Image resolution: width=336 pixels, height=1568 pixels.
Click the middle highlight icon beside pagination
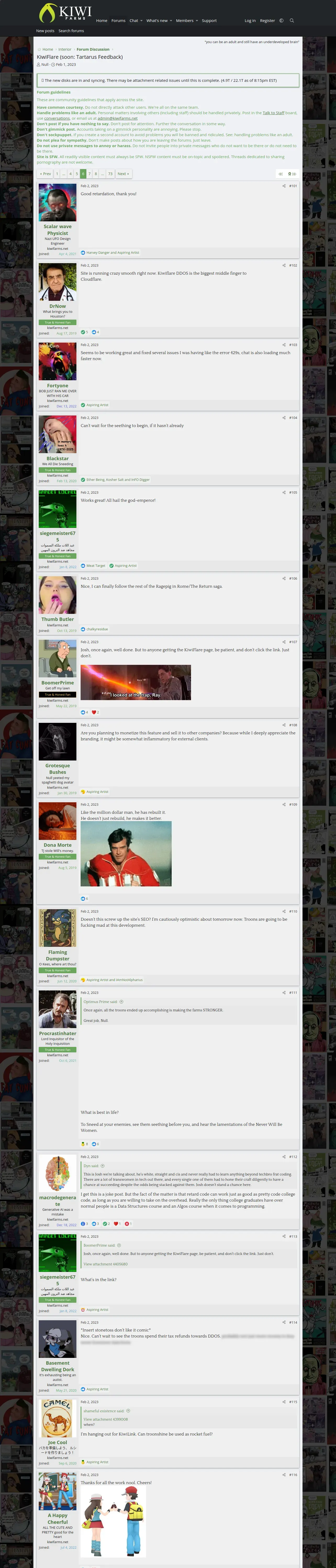[290, 174]
